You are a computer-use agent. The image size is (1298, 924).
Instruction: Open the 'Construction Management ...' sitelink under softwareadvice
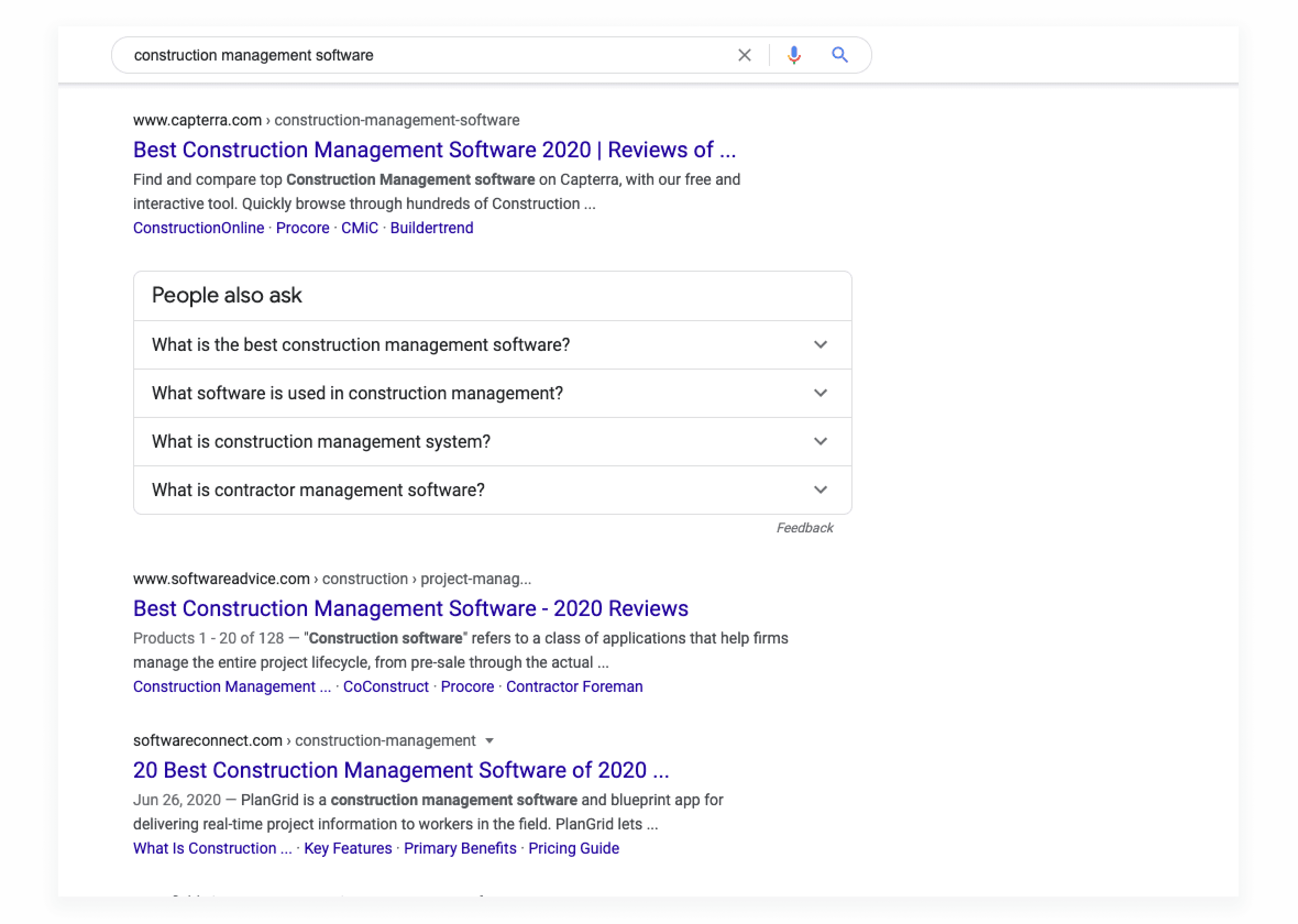pyautogui.click(x=232, y=686)
